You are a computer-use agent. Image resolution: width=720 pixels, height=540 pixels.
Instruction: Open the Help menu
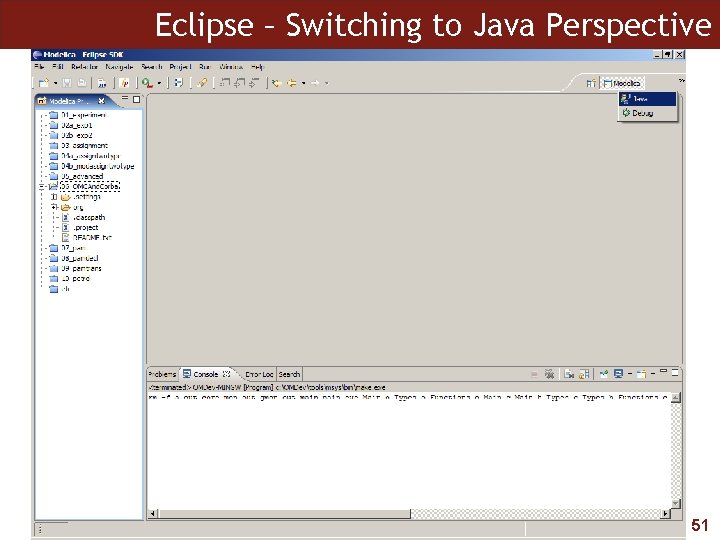(258, 67)
